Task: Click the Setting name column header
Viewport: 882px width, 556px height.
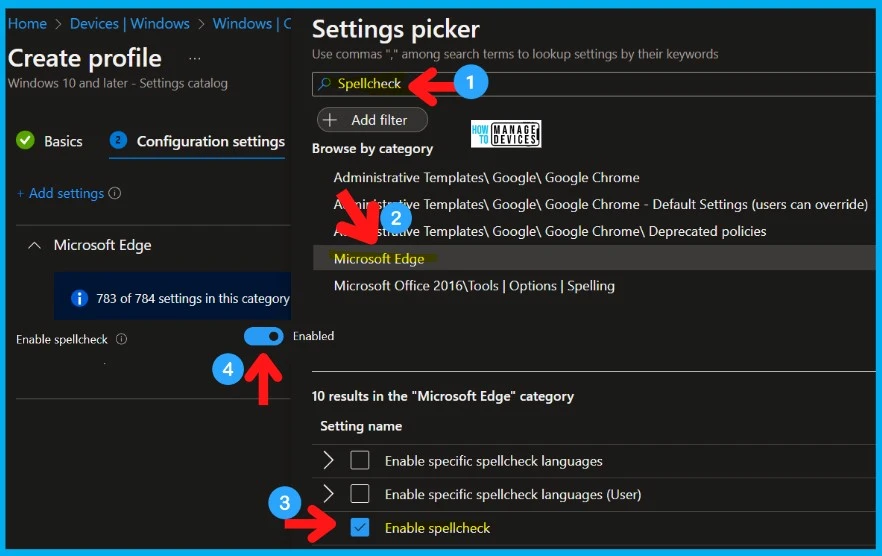Action: pyautogui.click(x=361, y=426)
